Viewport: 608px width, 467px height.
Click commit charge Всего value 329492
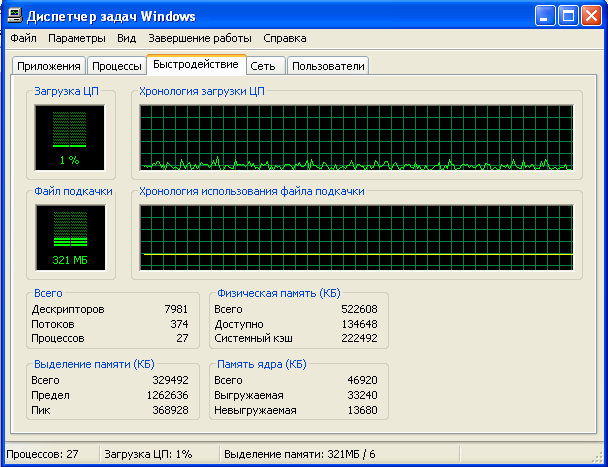pos(170,380)
